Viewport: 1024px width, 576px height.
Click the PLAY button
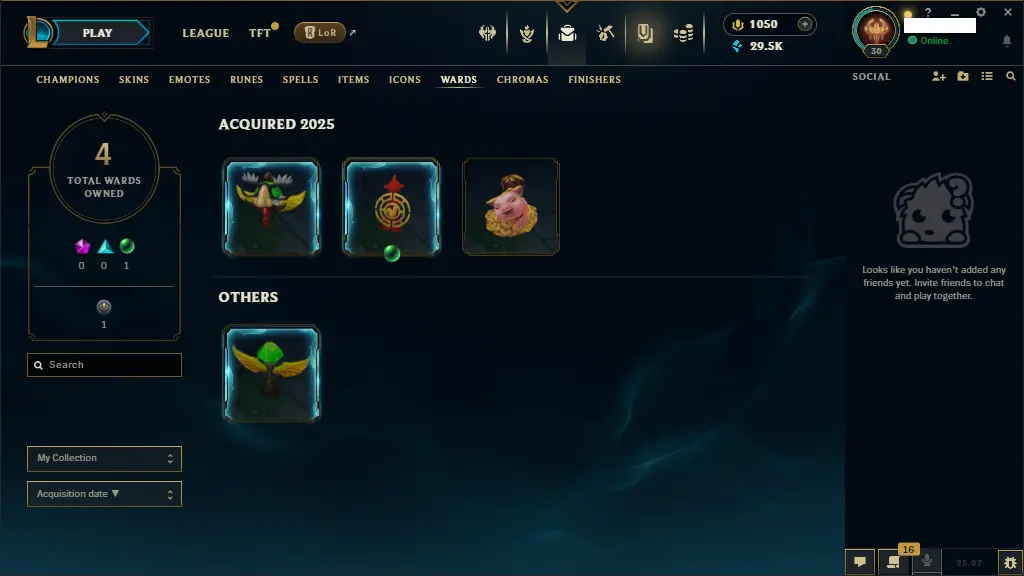99,33
